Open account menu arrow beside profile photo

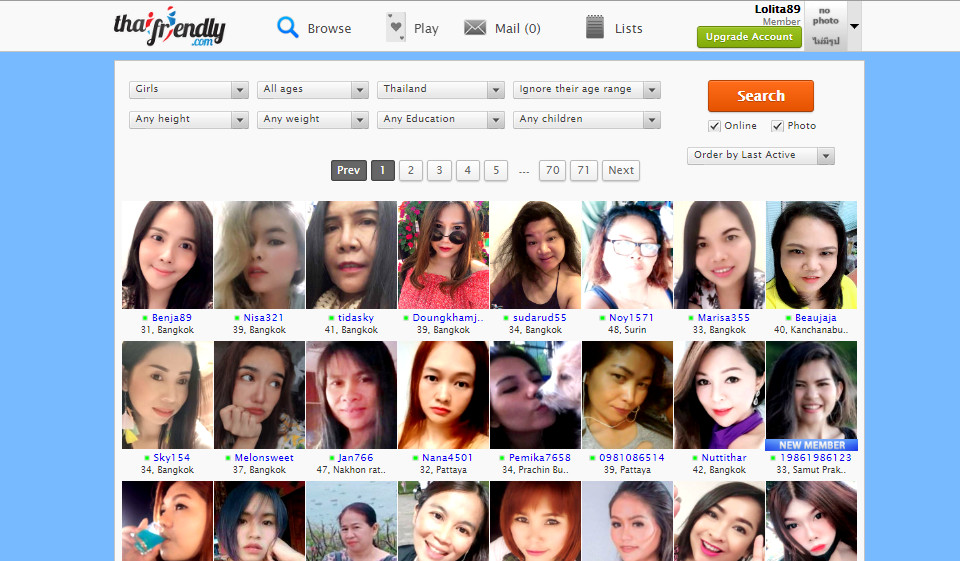click(x=854, y=26)
